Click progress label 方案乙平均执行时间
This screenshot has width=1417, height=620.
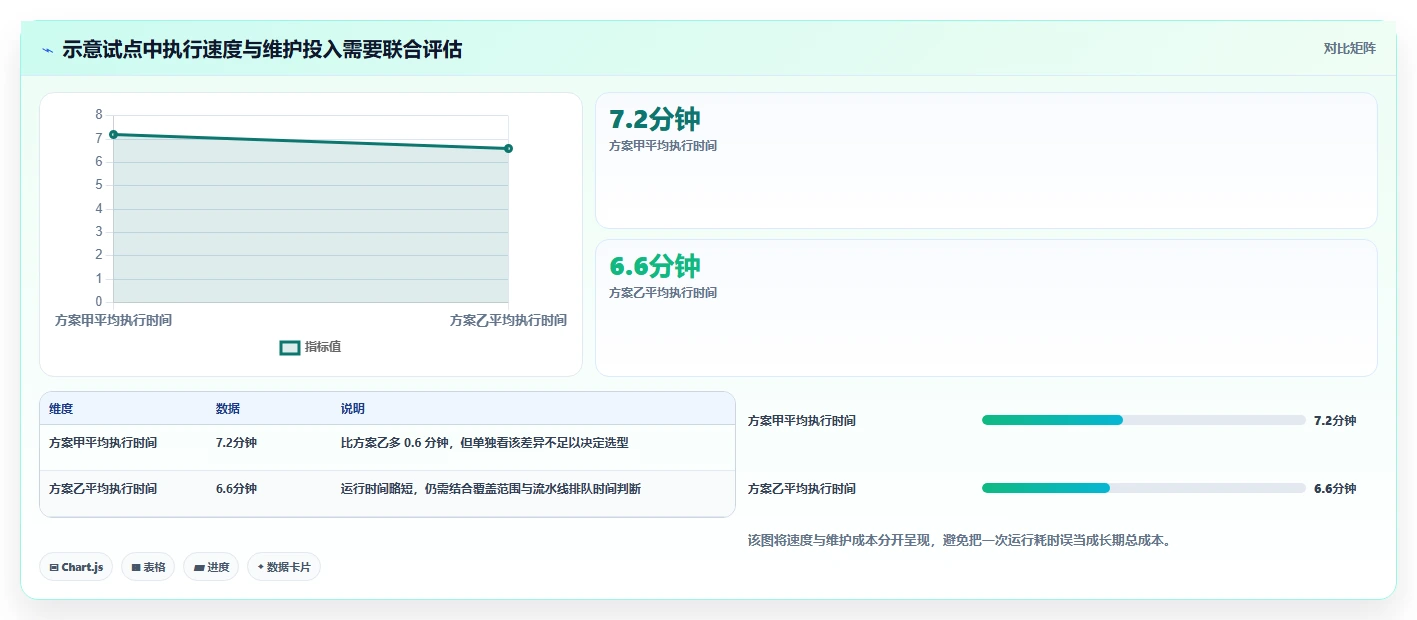click(x=802, y=489)
